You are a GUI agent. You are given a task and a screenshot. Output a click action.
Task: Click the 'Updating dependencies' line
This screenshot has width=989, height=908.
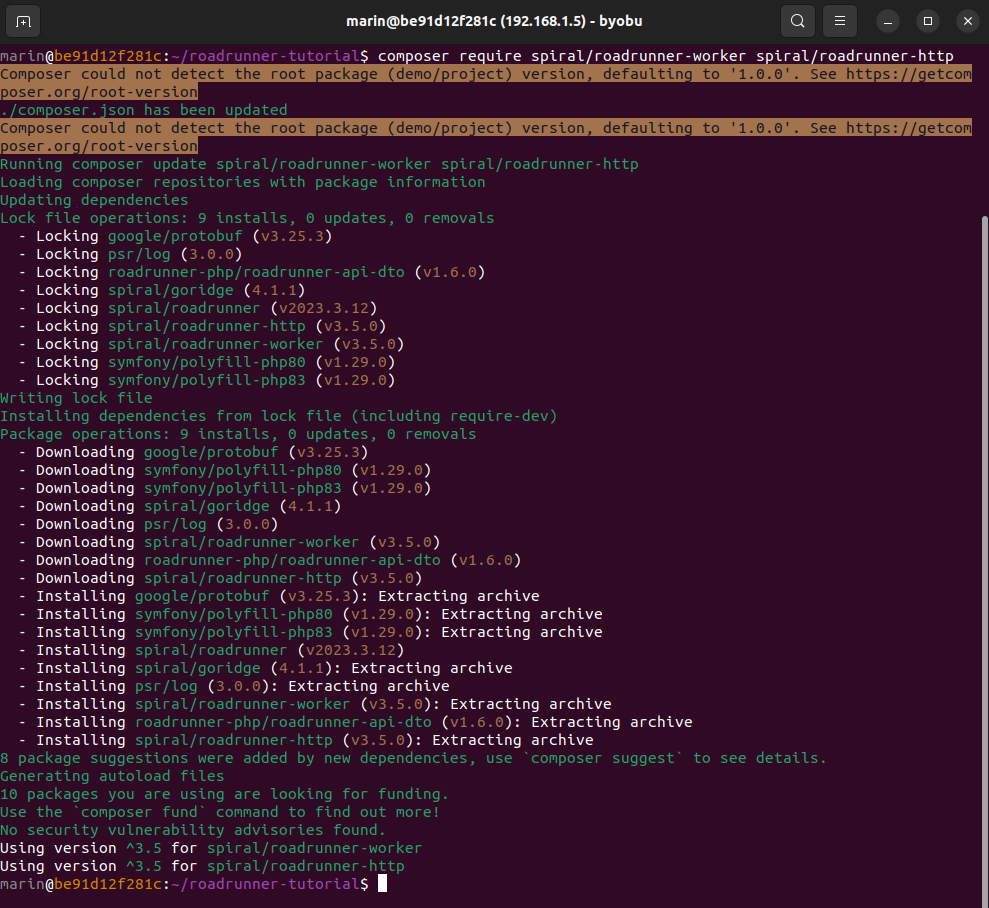(94, 201)
